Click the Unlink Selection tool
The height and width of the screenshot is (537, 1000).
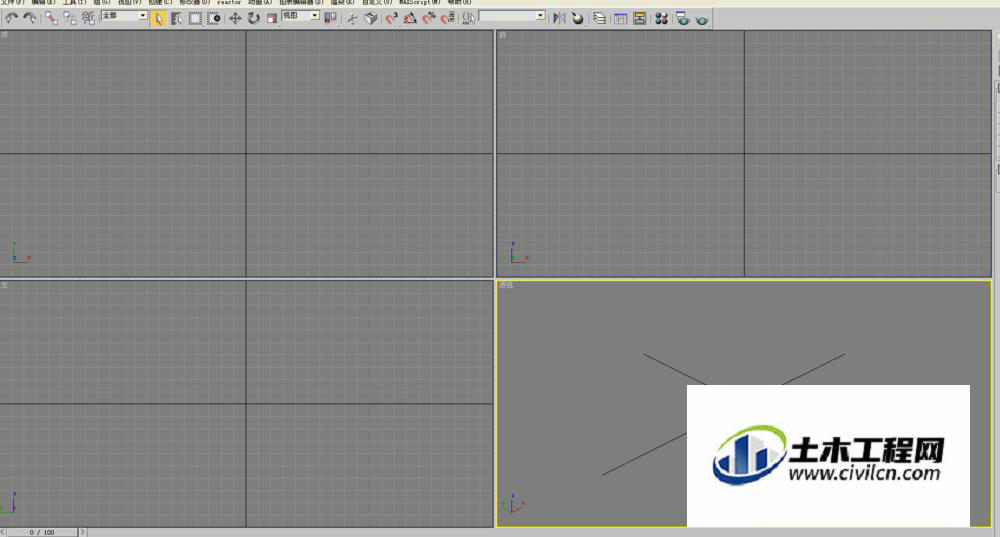[x=70, y=18]
